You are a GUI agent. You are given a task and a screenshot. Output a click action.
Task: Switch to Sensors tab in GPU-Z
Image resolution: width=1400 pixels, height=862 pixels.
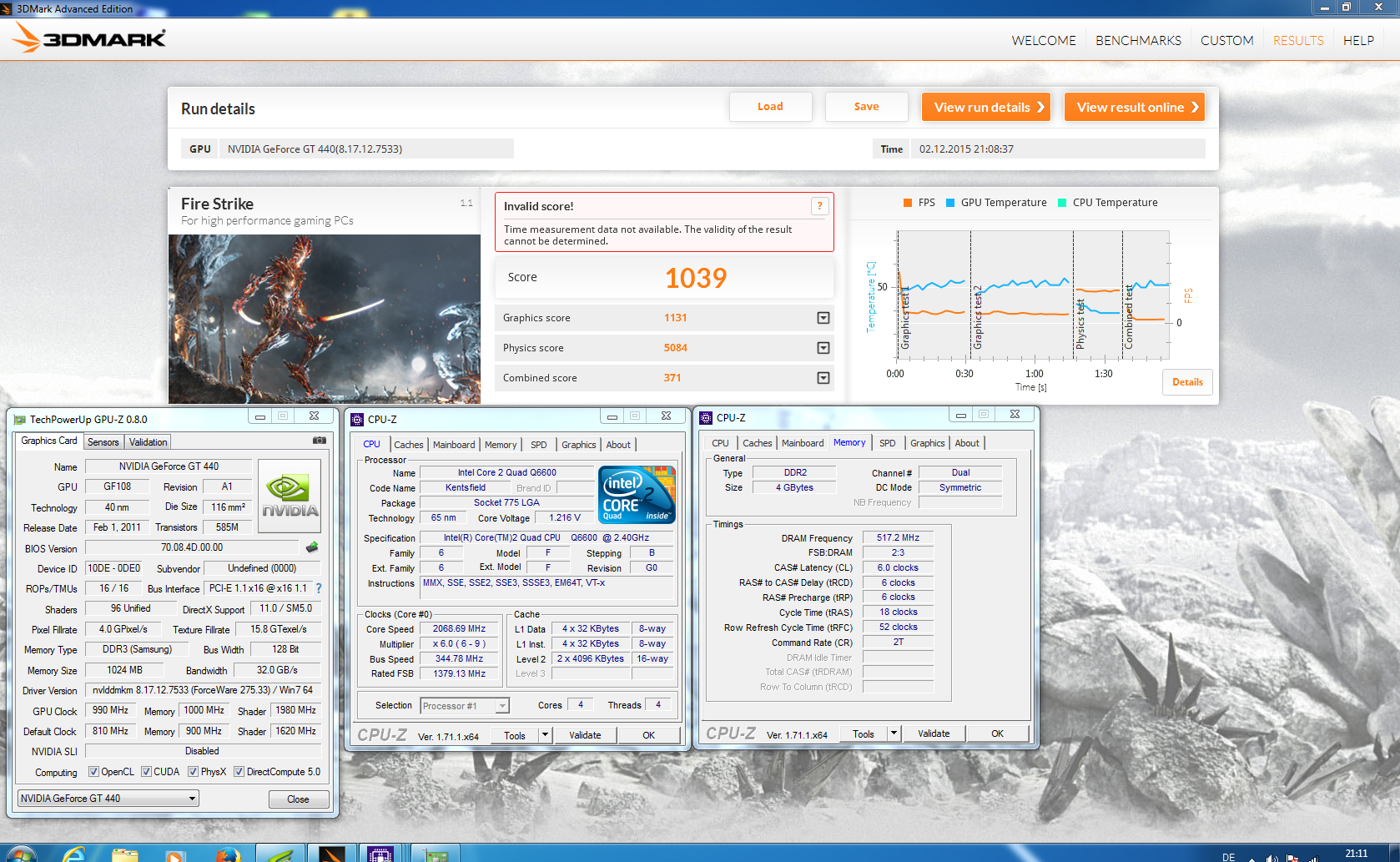(103, 442)
